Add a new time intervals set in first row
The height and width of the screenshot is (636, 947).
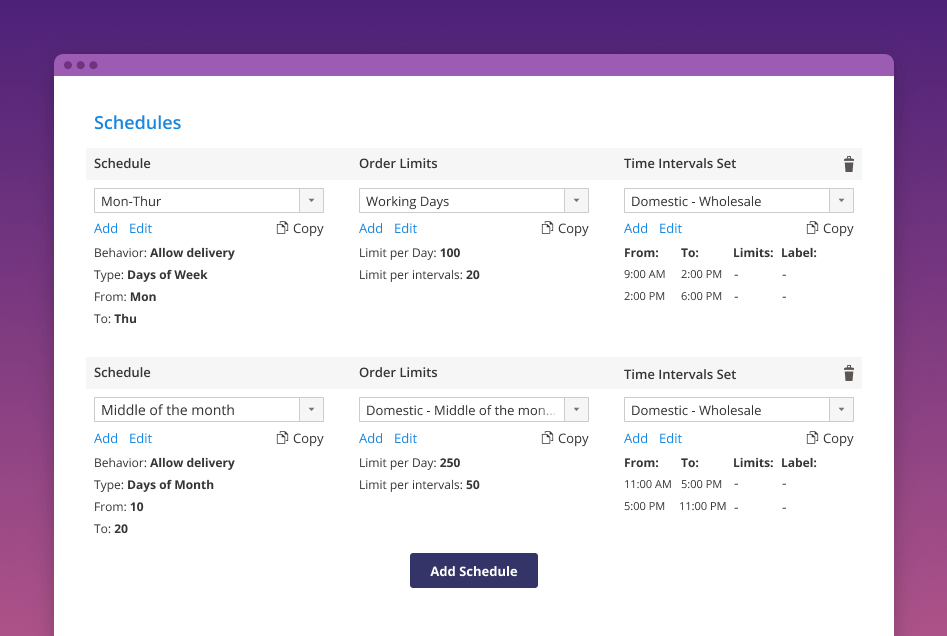pyautogui.click(x=636, y=228)
